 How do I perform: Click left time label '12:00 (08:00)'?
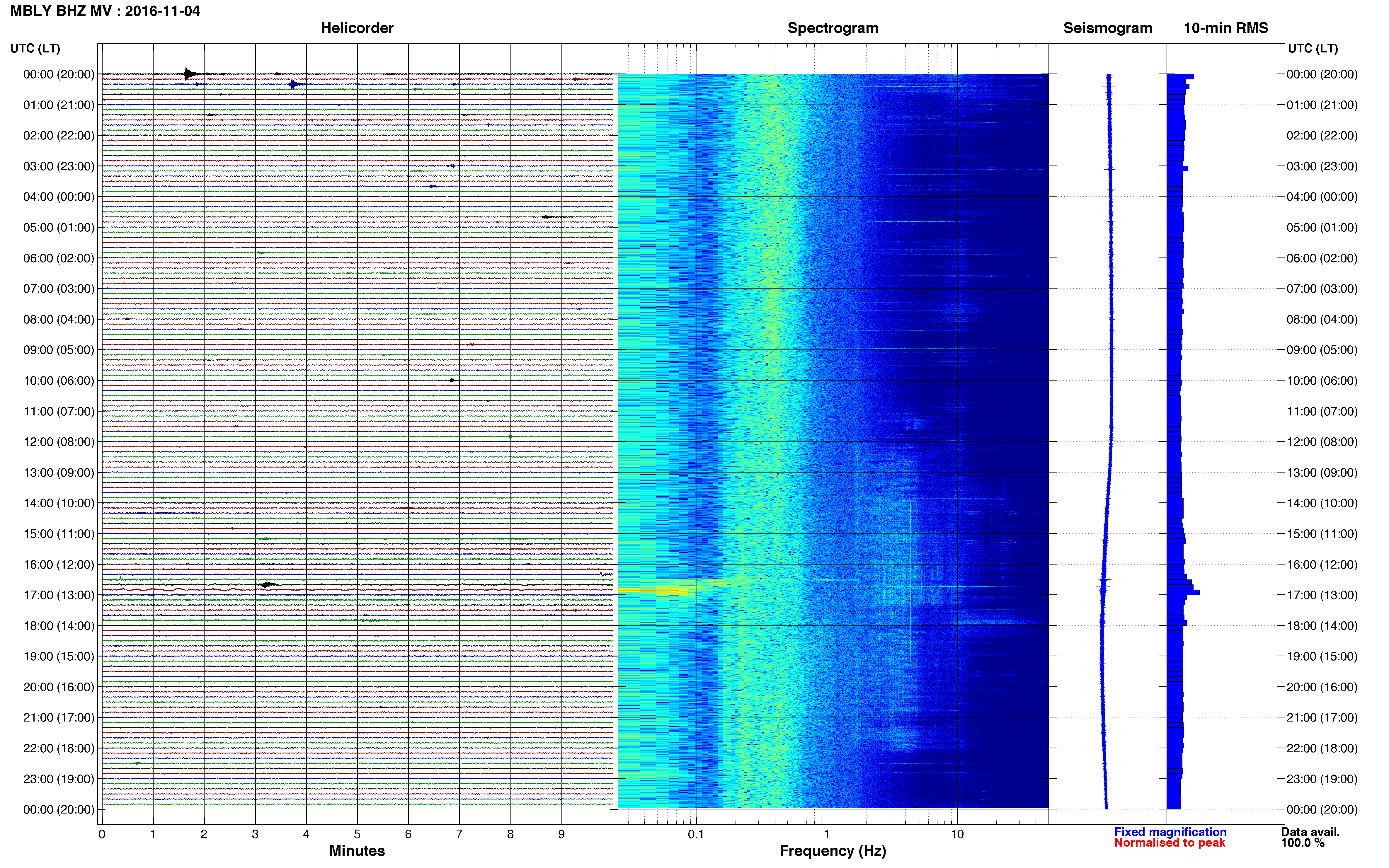(x=59, y=442)
